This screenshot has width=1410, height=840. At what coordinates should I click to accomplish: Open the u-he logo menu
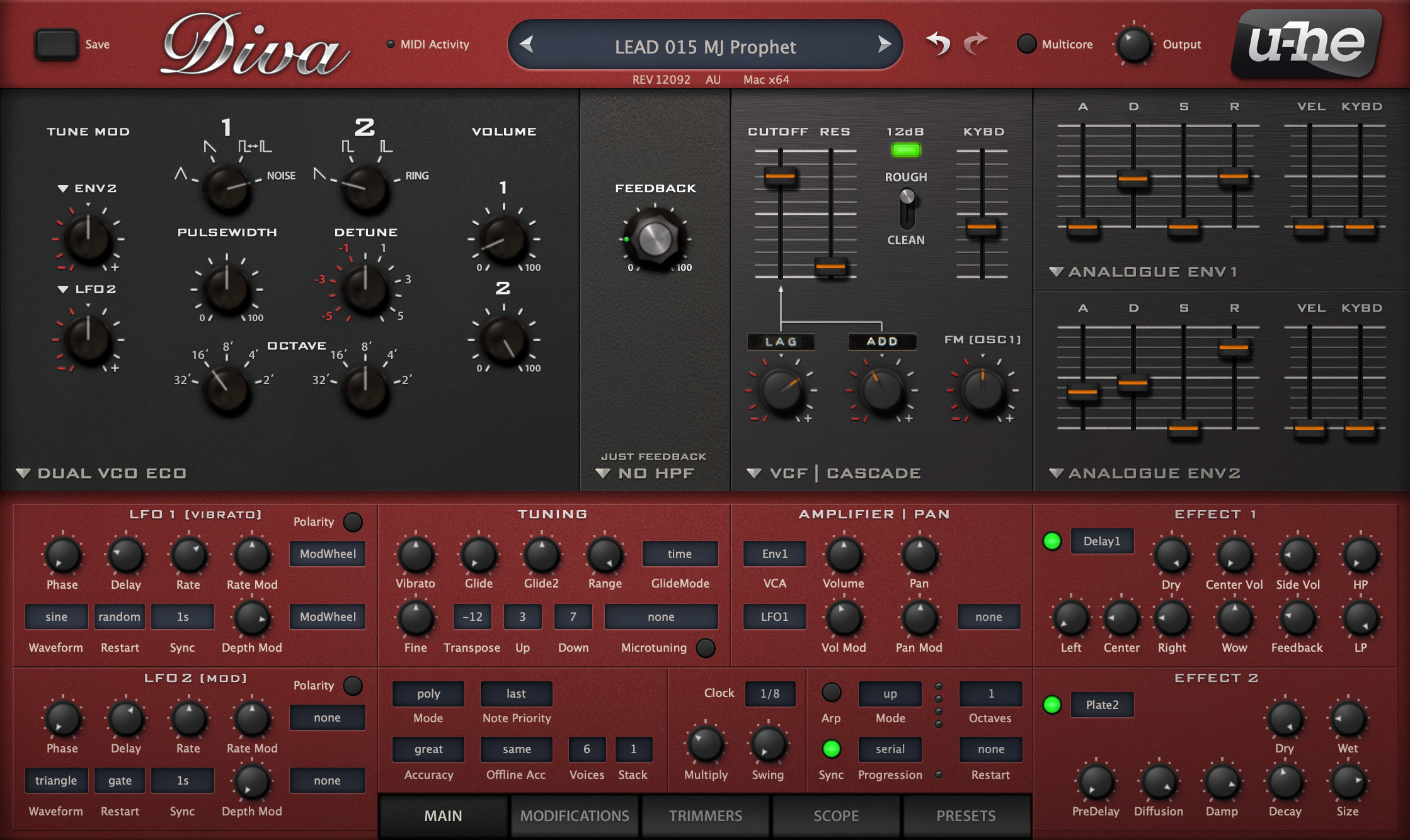(x=1307, y=44)
